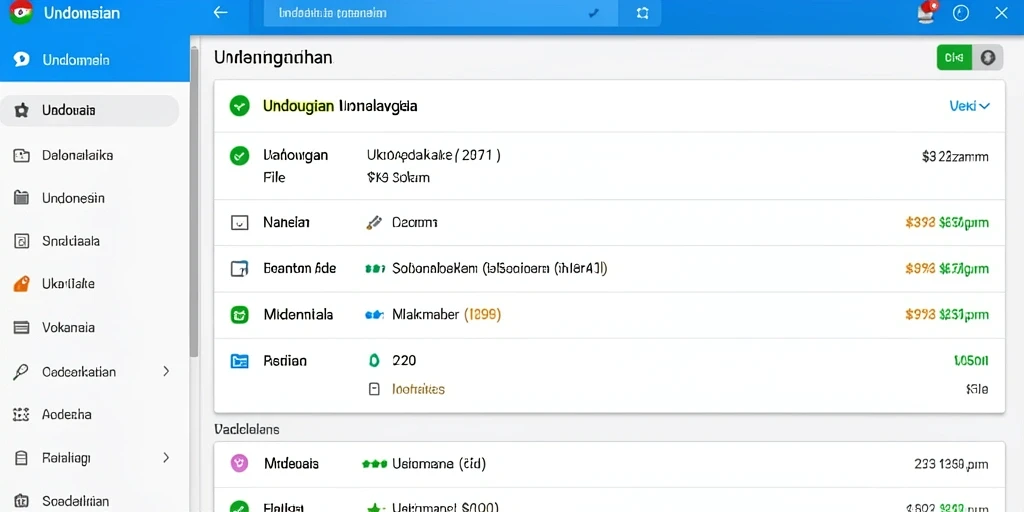Click the grid icon beside Aodenha
Screen dimensions: 1024x512
click(22, 414)
